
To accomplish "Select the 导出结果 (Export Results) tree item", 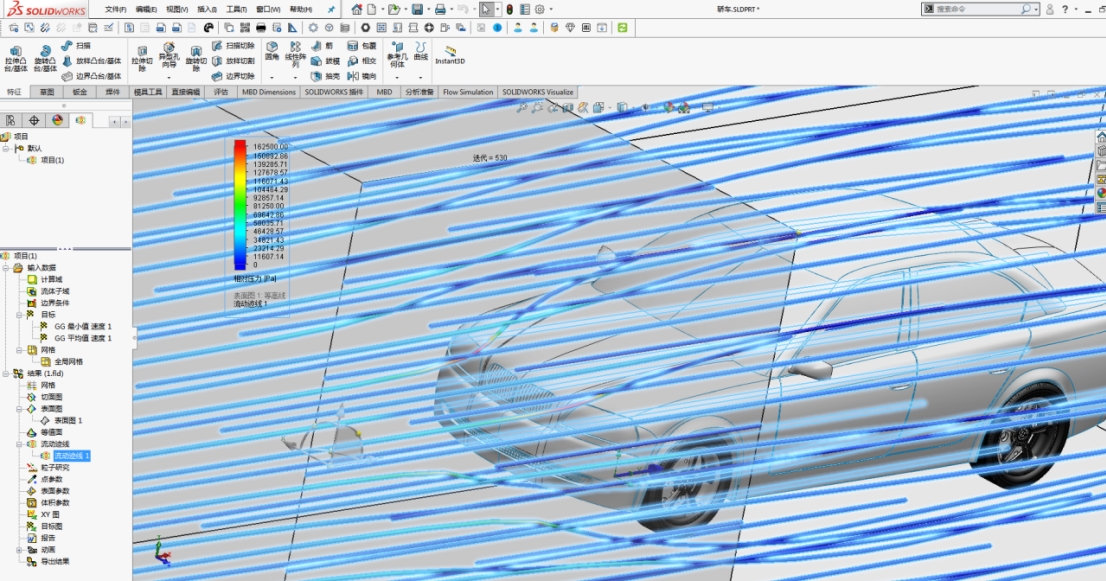I will [54, 561].
